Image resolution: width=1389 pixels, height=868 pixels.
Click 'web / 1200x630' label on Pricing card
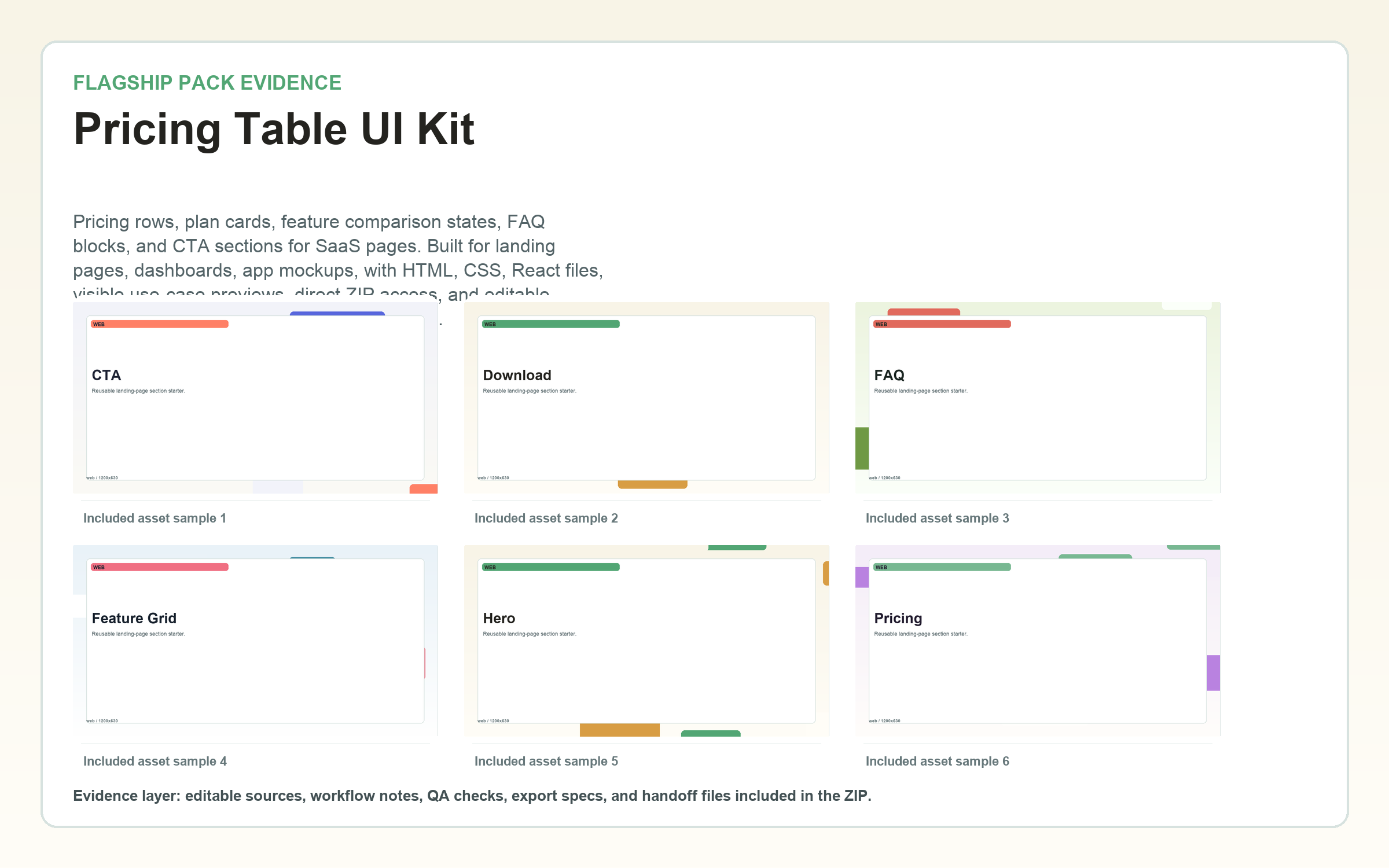885,721
